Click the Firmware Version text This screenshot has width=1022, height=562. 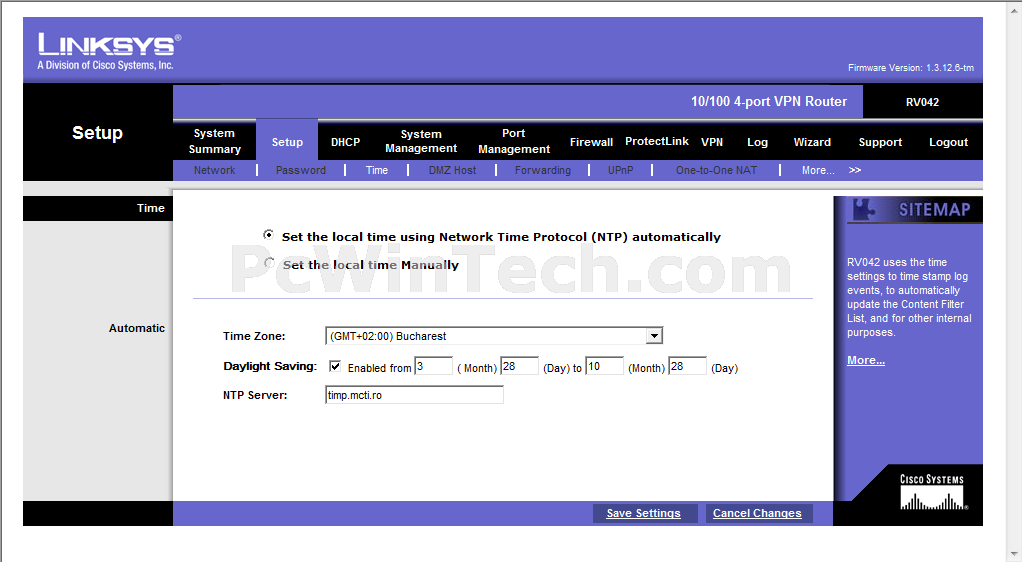click(x=911, y=68)
